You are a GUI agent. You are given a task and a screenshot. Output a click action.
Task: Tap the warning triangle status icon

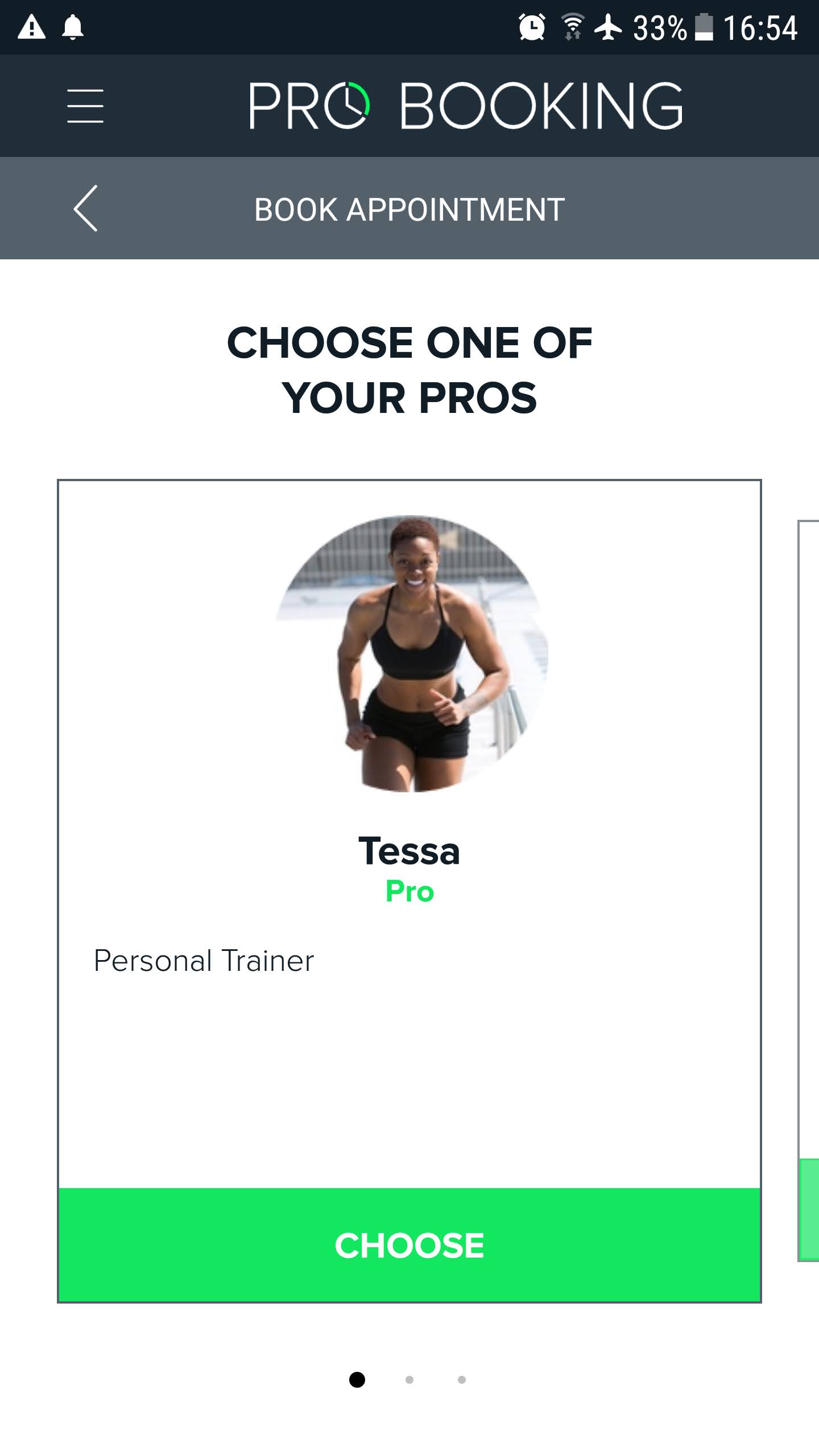(31, 27)
